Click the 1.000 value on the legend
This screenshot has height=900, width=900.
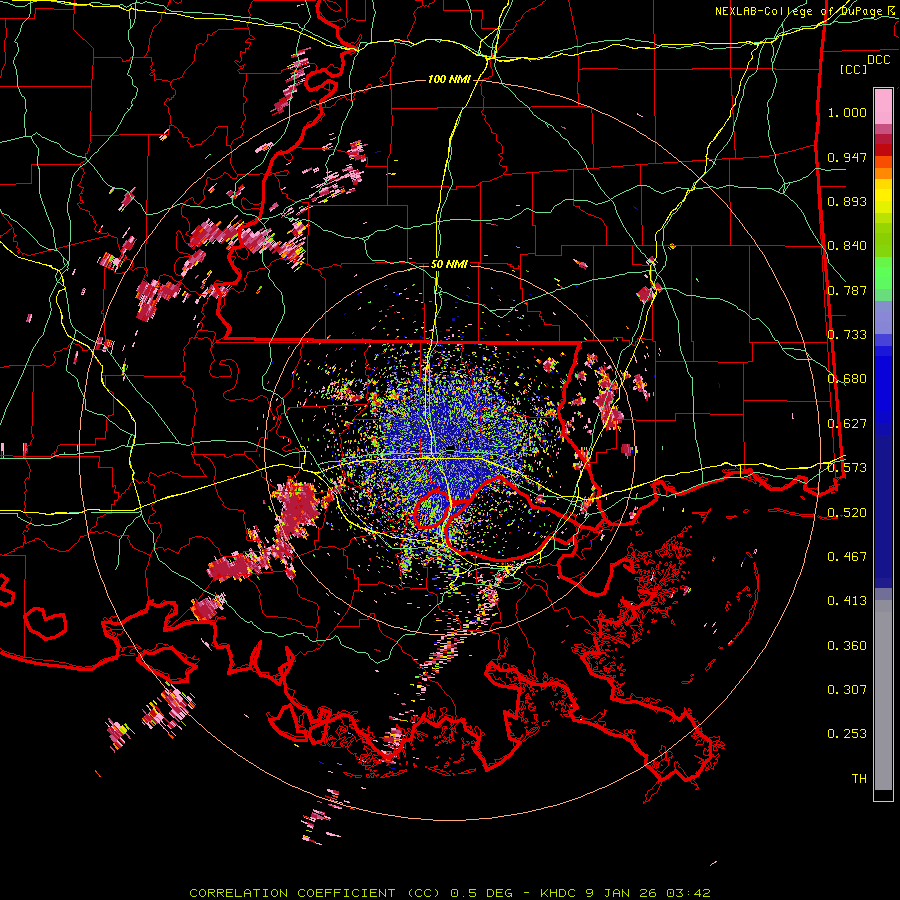pyautogui.click(x=847, y=112)
